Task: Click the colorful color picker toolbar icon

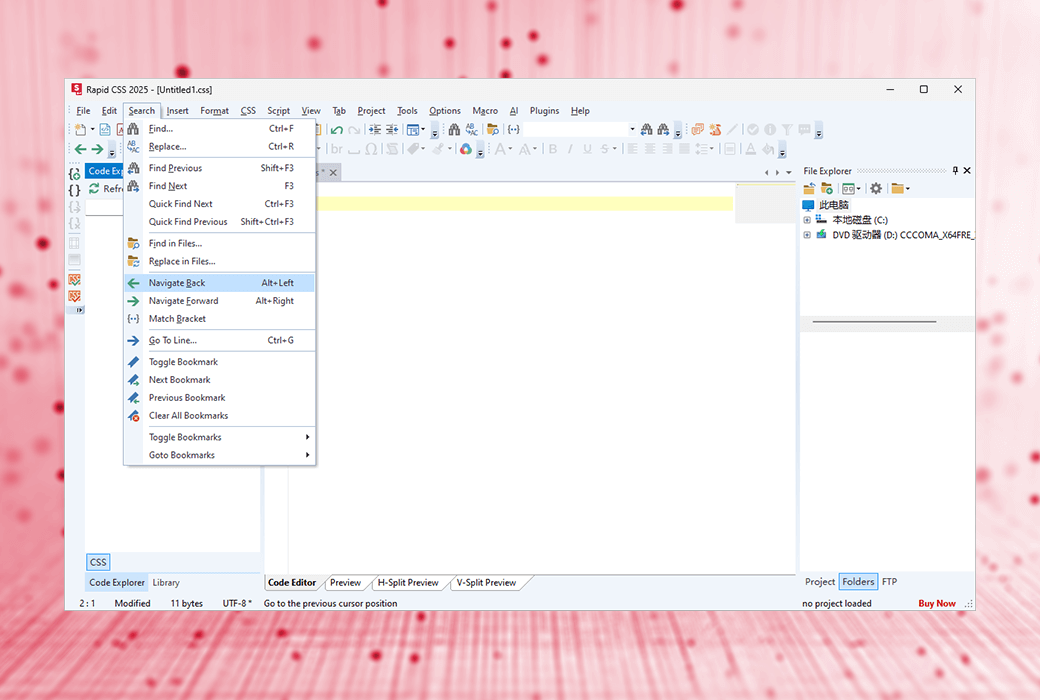Action: [466, 149]
